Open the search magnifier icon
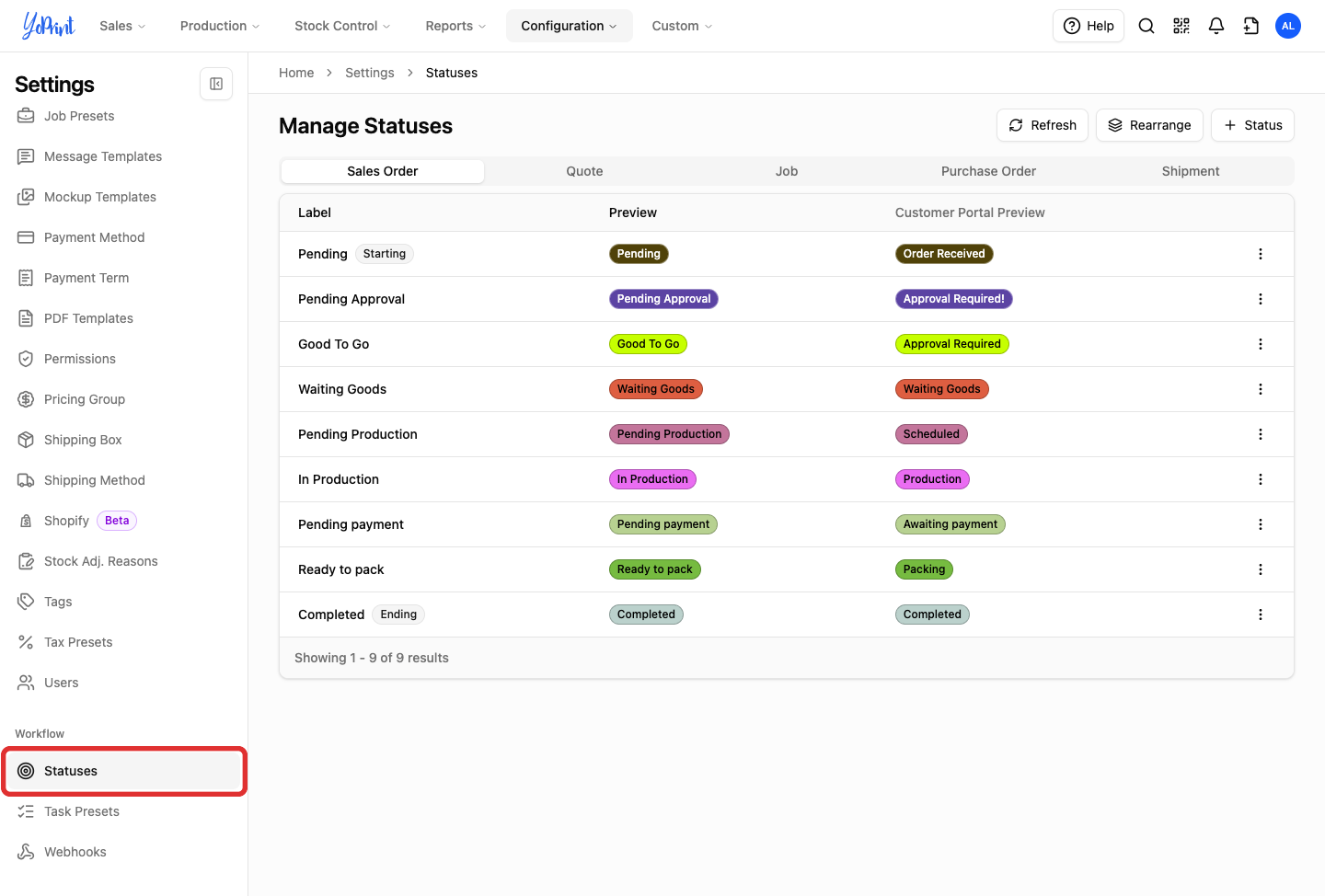The image size is (1325, 896). point(1146,26)
